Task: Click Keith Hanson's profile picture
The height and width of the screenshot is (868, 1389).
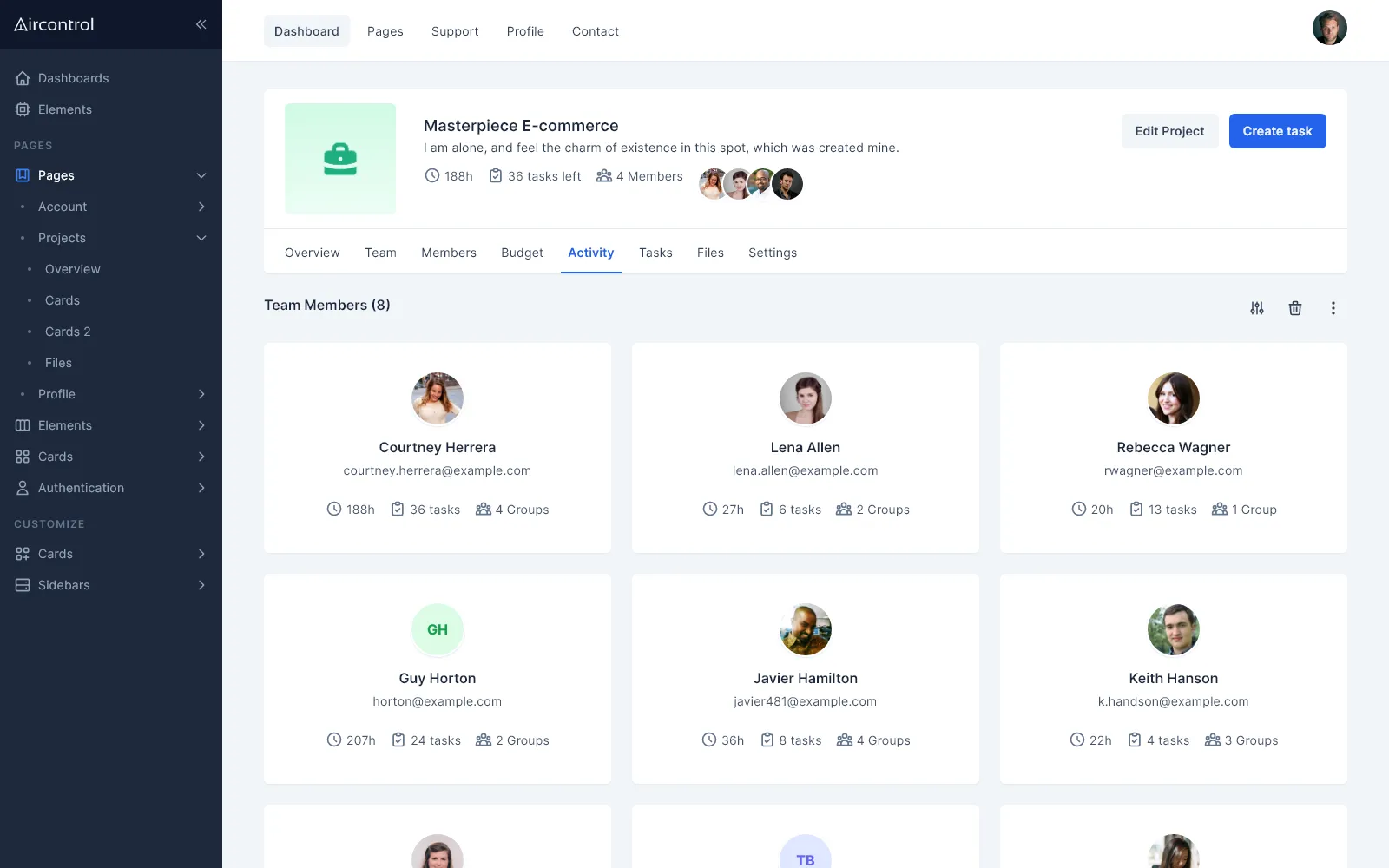Action: tap(1174, 629)
